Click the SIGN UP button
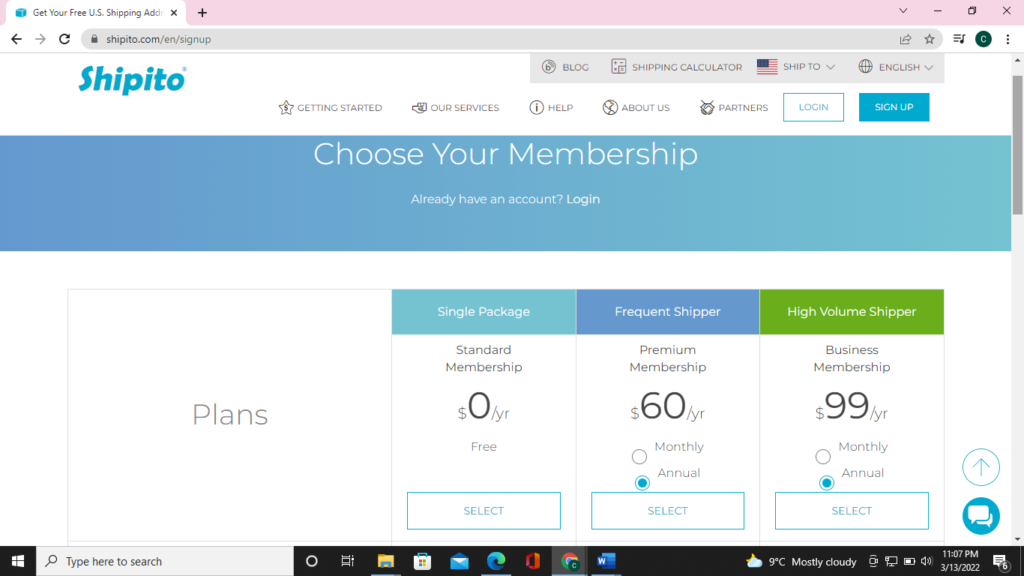 click(894, 107)
